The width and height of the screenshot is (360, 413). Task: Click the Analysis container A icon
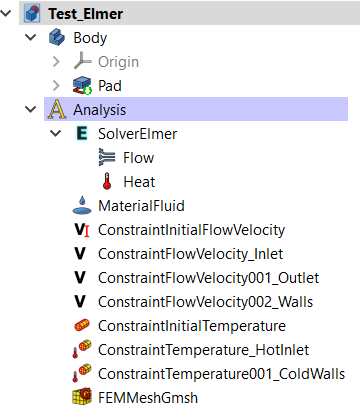pyautogui.click(x=57, y=110)
